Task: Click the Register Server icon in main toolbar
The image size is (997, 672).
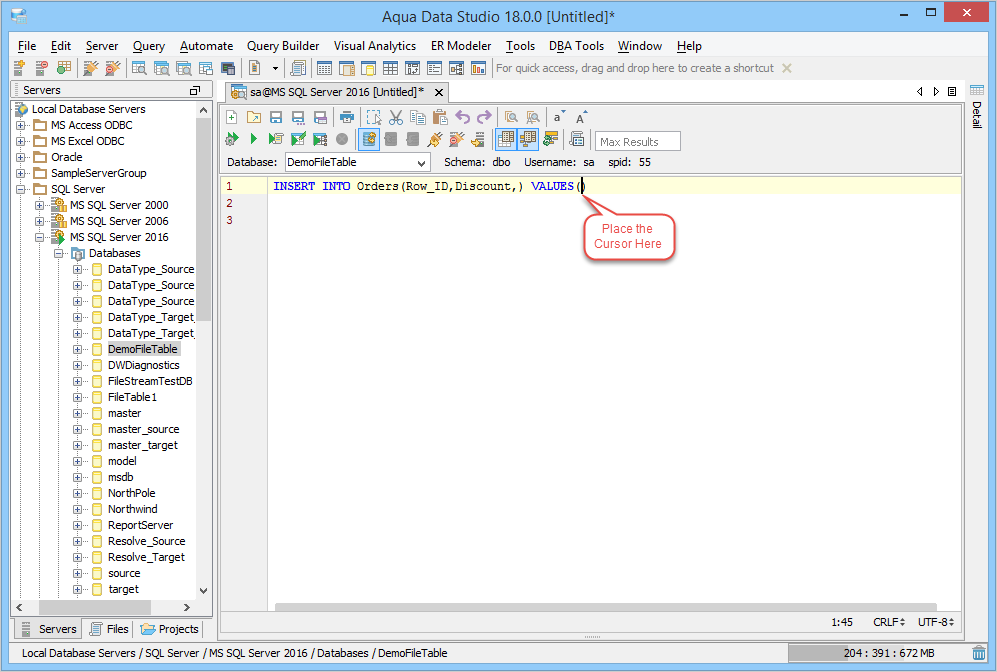Action: [x=19, y=67]
